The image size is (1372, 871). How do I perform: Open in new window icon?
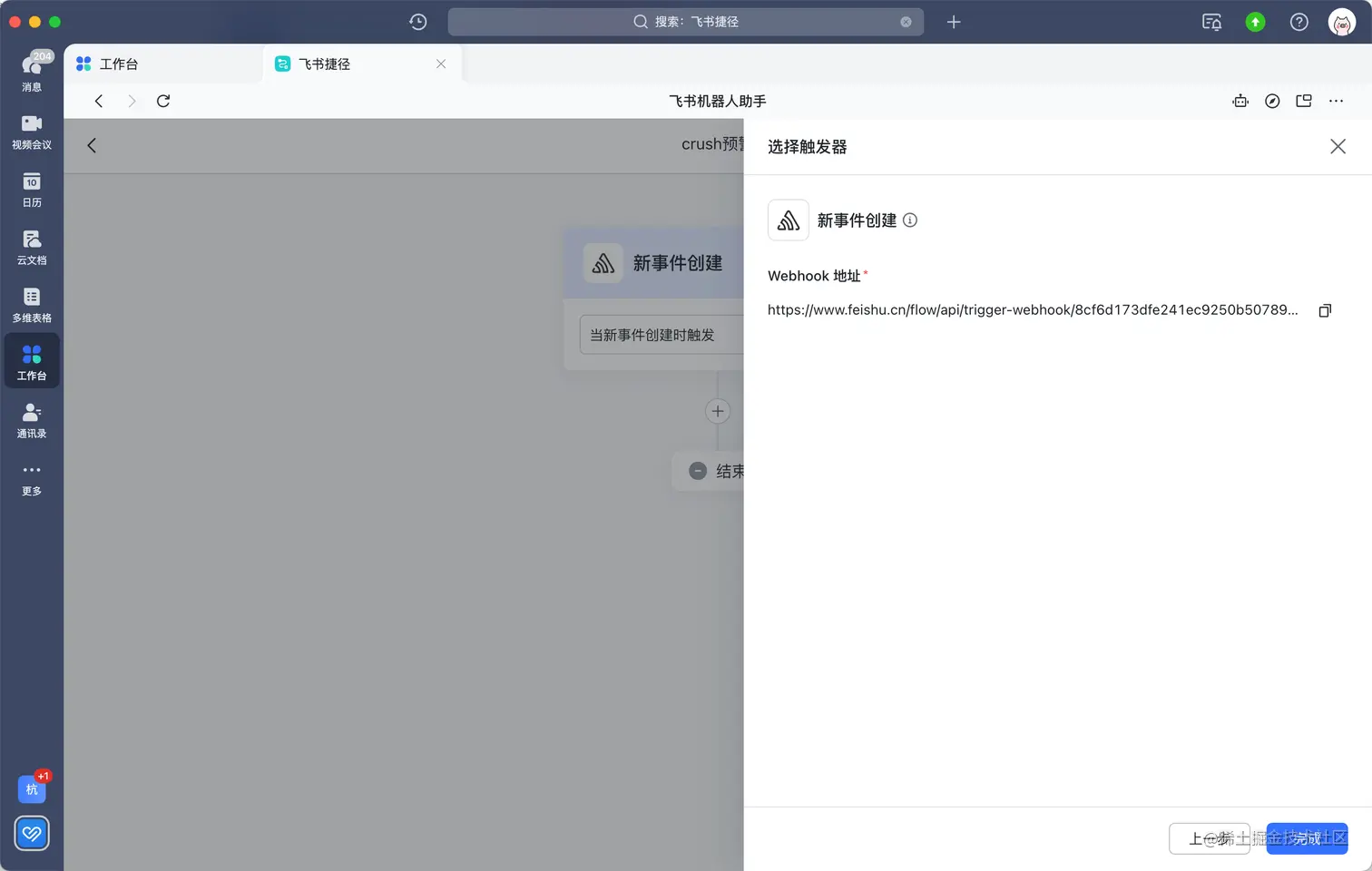point(1304,101)
